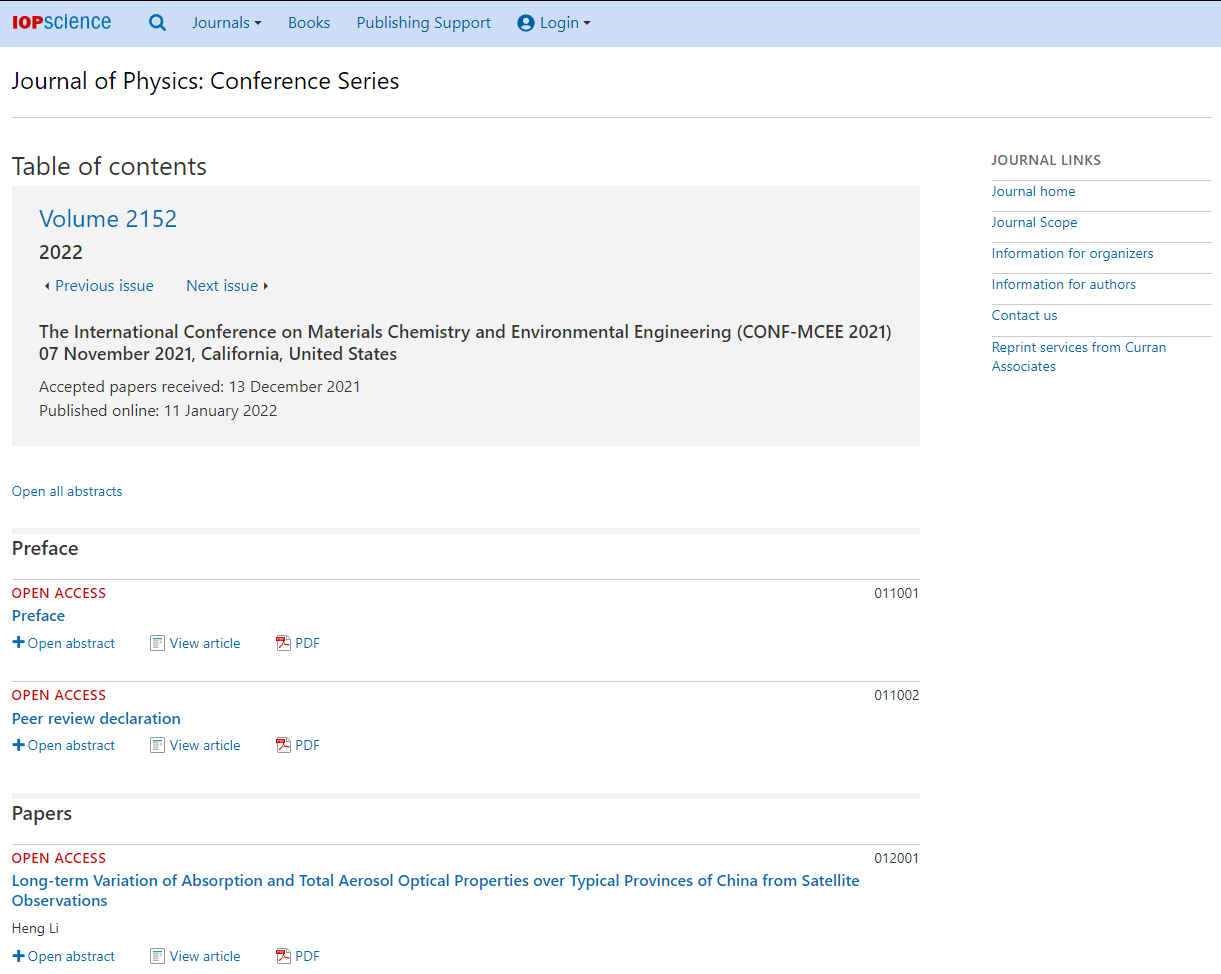Click the JOURNAL LINKS sidebar heading
Image resolution: width=1221 pixels, height=974 pixels.
pyautogui.click(x=1046, y=160)
